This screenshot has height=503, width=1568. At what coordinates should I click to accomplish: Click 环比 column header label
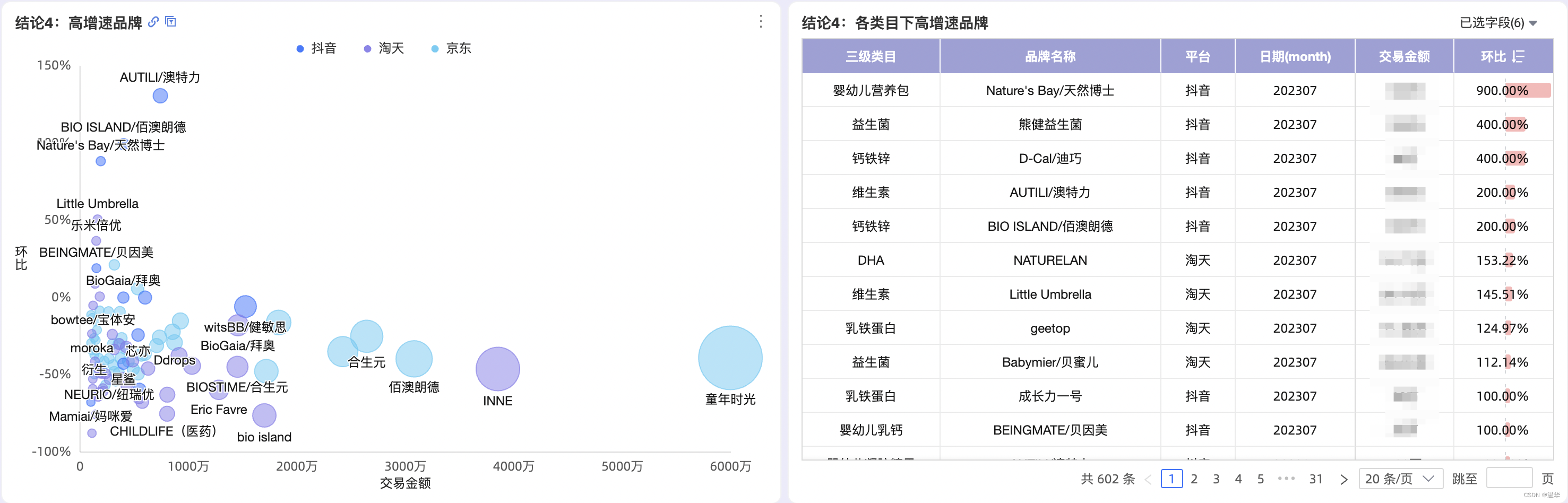tap(1493, 57)
